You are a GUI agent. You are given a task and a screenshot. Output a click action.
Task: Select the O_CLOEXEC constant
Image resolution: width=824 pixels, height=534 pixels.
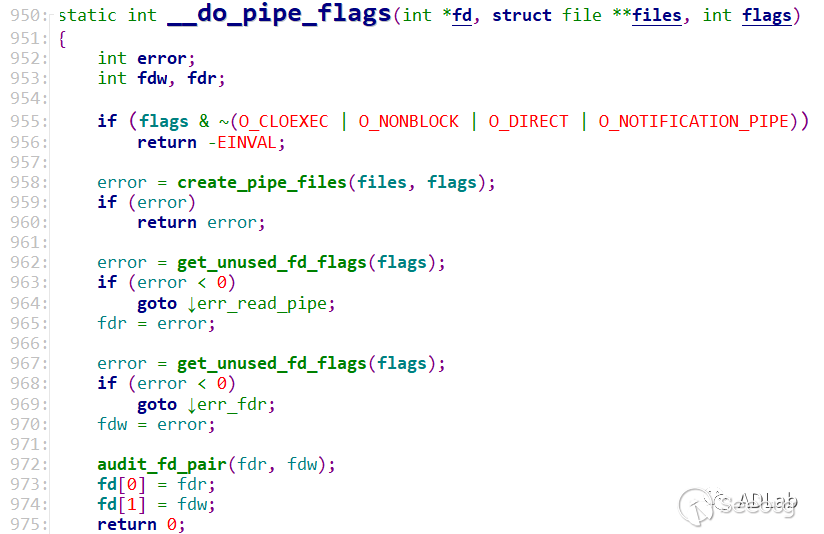[x=283, y=121]
